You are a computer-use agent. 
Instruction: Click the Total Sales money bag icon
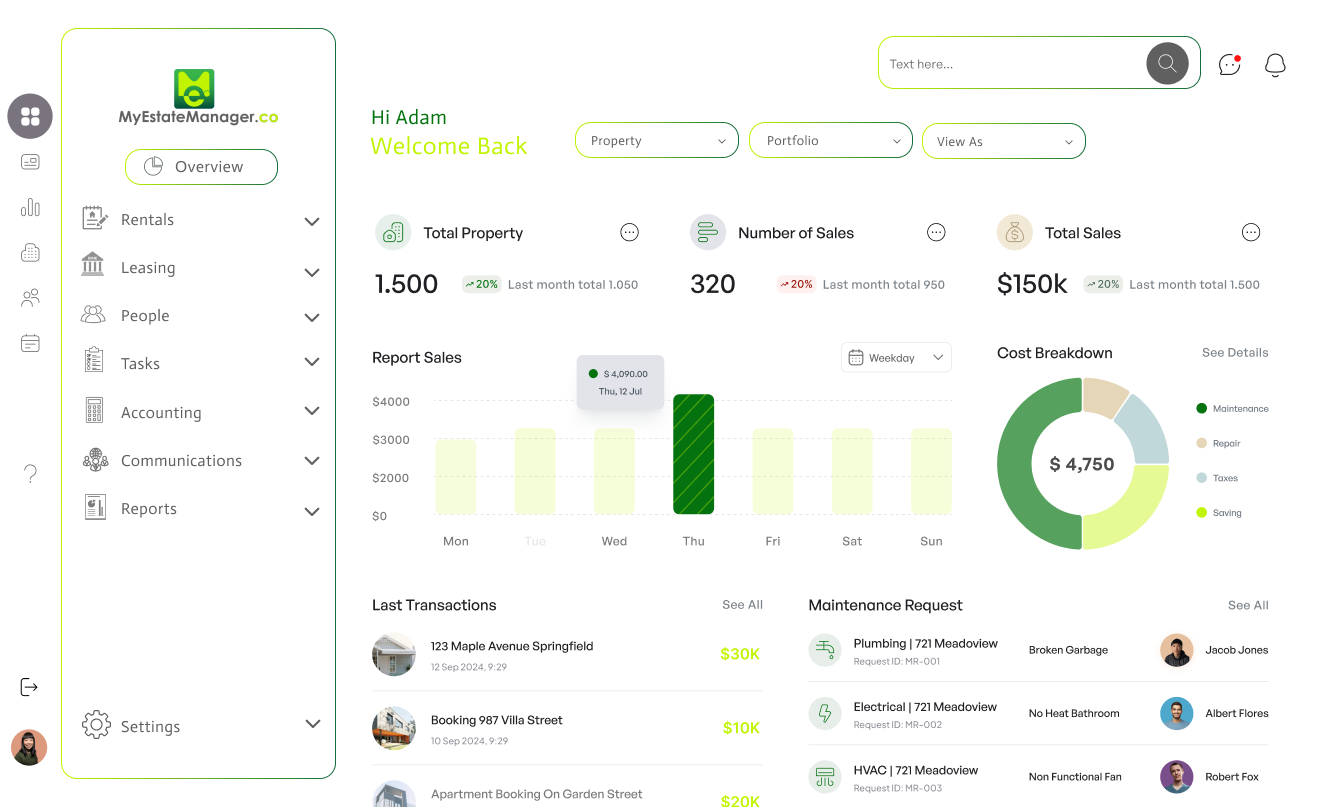[x=1015, y=232]
